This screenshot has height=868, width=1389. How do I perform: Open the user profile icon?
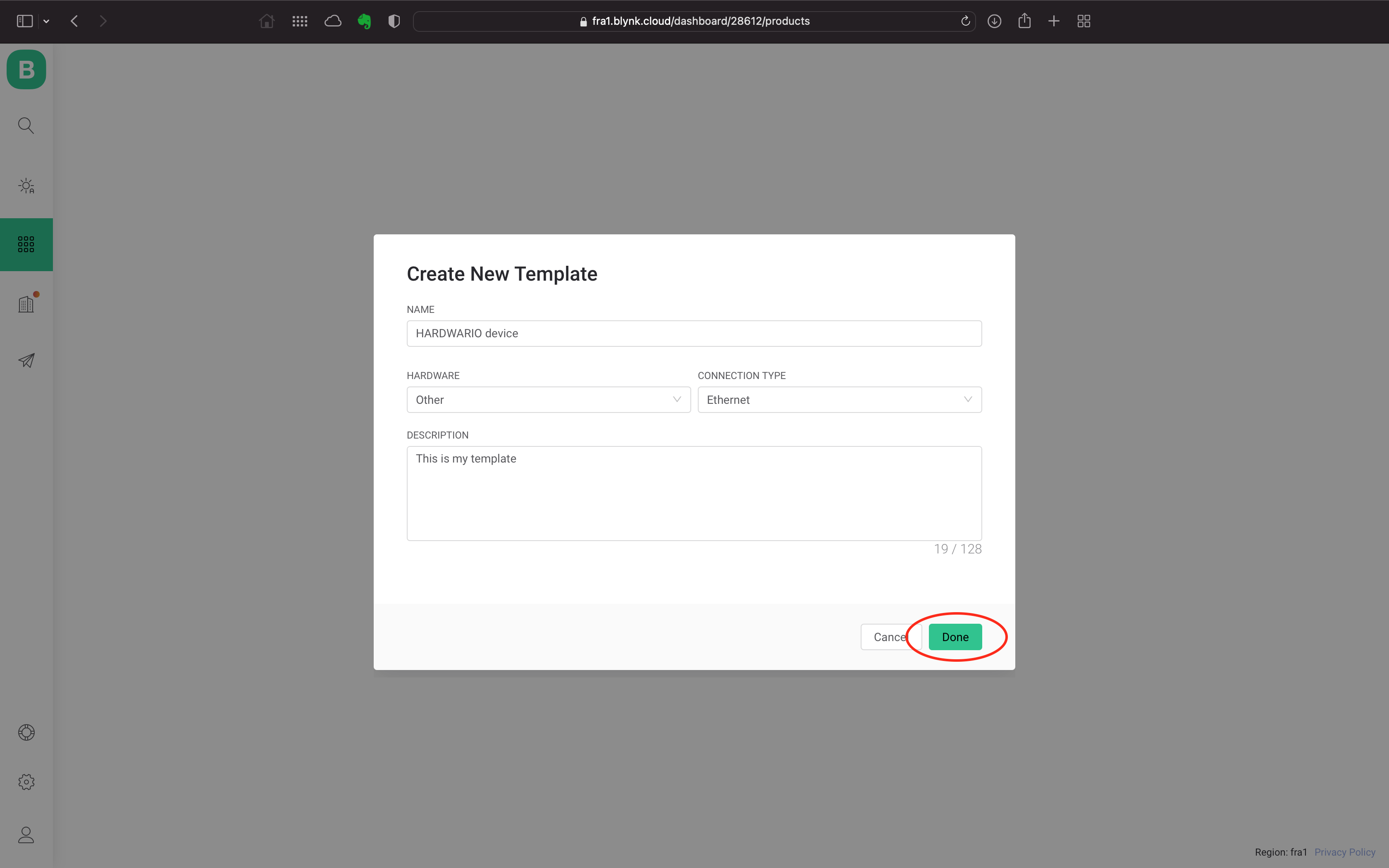click(x=26, y=835)
